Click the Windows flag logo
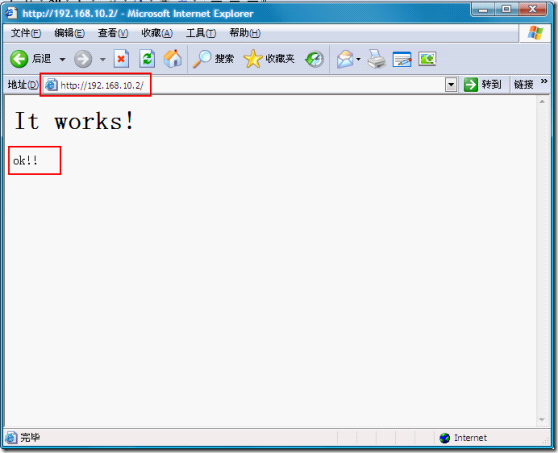558x453 pixels. (535, 33)
